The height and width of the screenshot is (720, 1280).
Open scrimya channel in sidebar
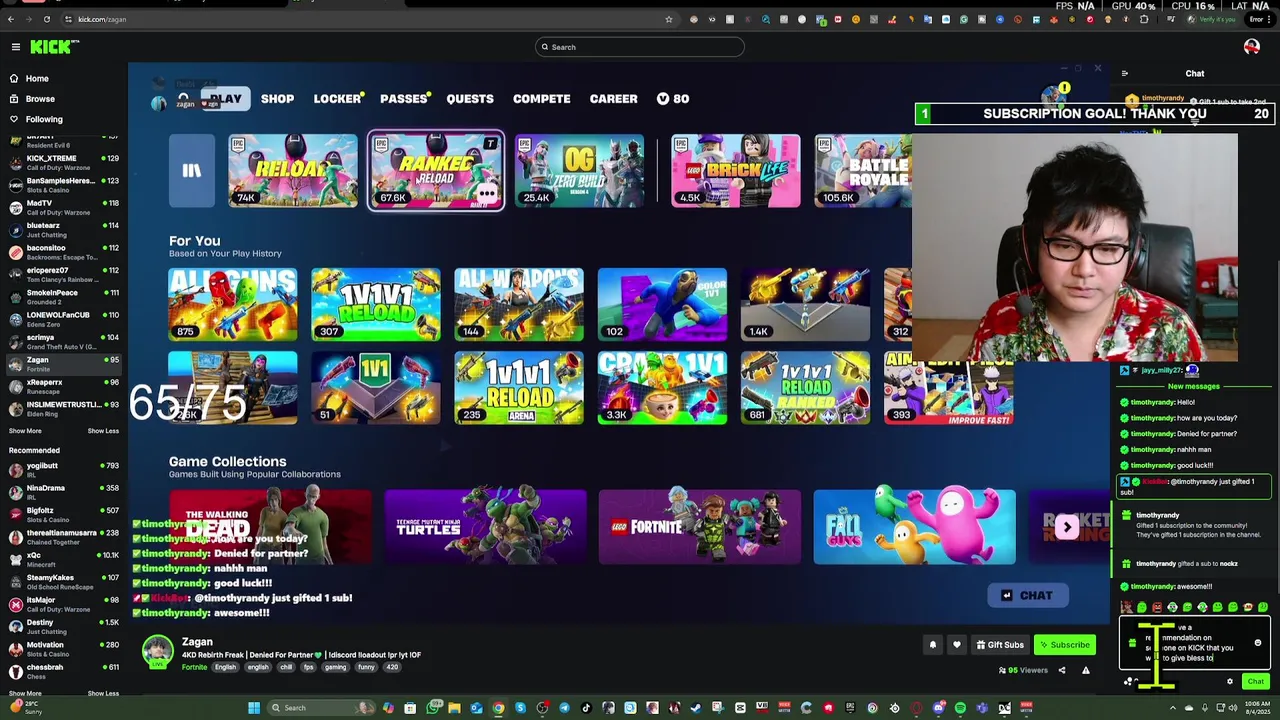tap(63, 342)
